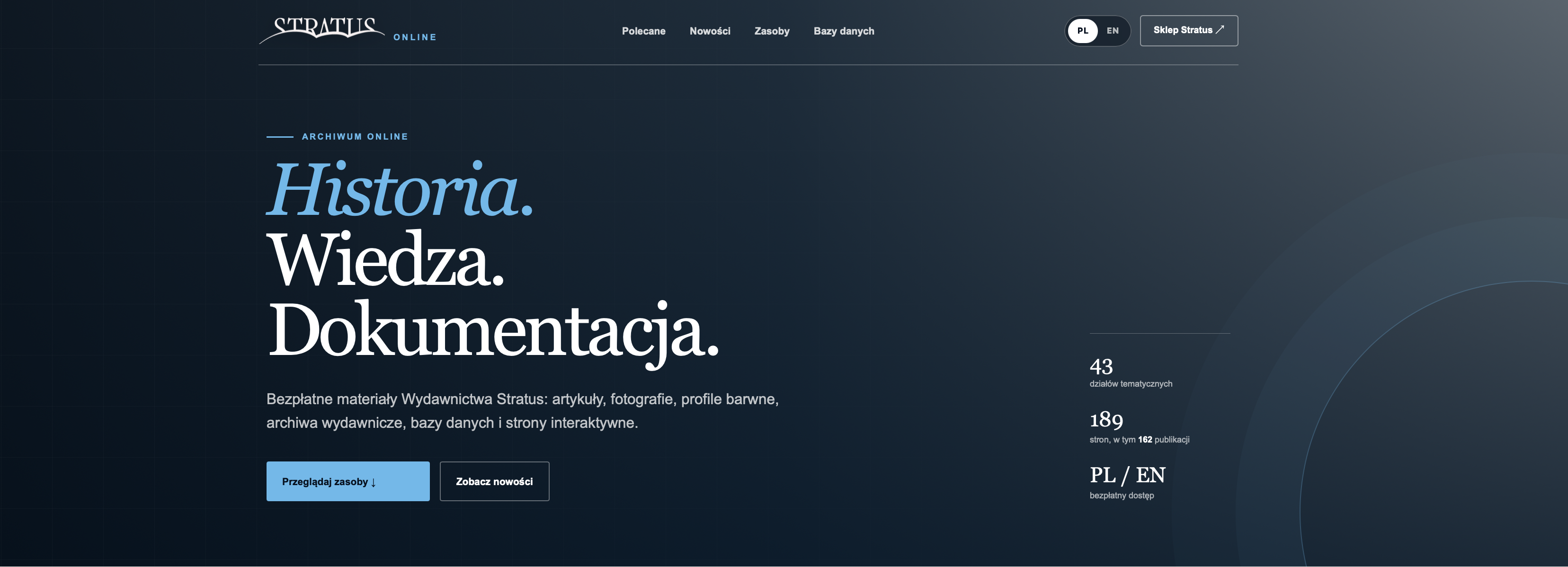1568x567 pixels.
Task: Go to the Zasoby section
Action: pos(772,31)
